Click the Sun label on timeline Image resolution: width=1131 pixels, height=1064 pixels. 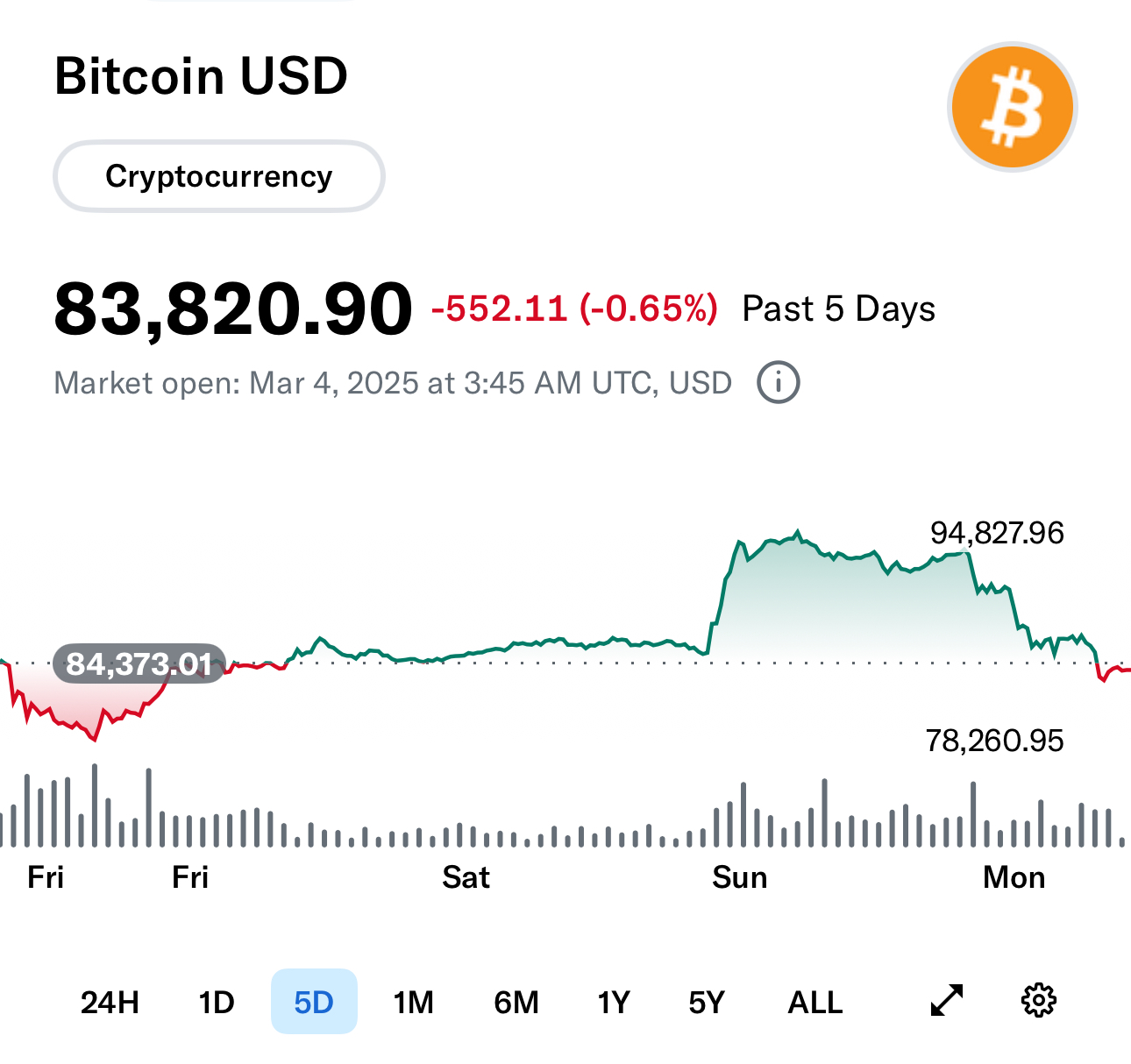739,877
